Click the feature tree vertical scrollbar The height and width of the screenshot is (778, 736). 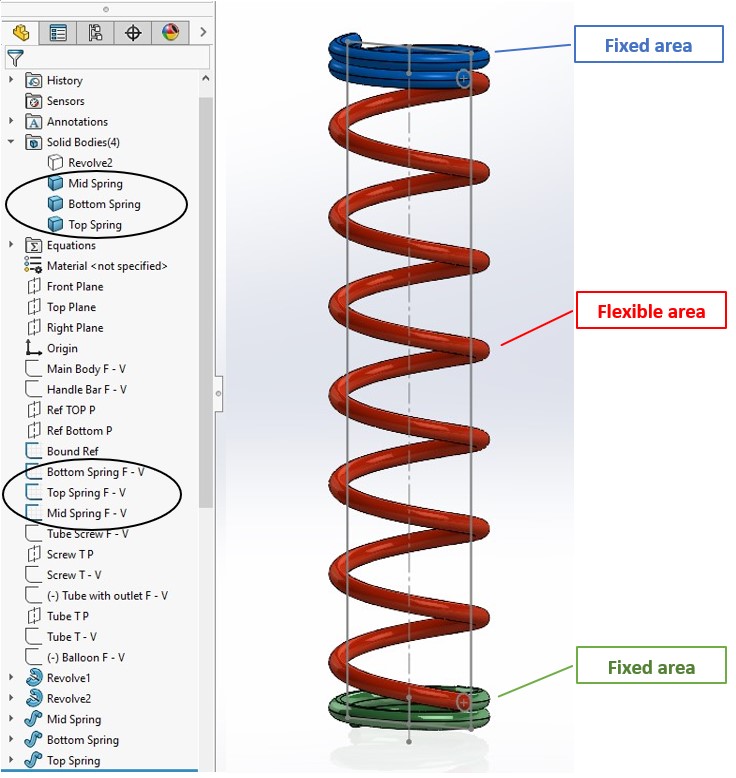click(x=206, y=300)
